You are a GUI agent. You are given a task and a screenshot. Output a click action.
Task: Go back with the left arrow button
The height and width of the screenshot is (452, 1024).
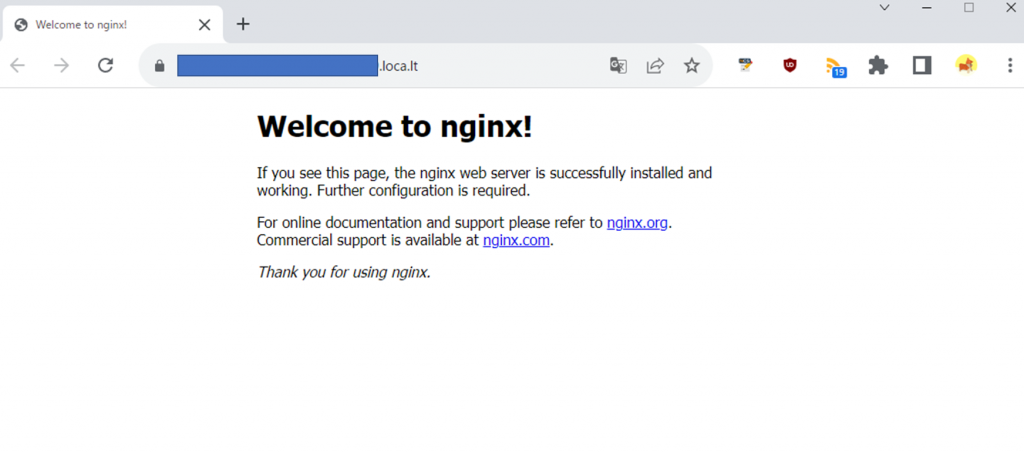(x=18, y=65)
